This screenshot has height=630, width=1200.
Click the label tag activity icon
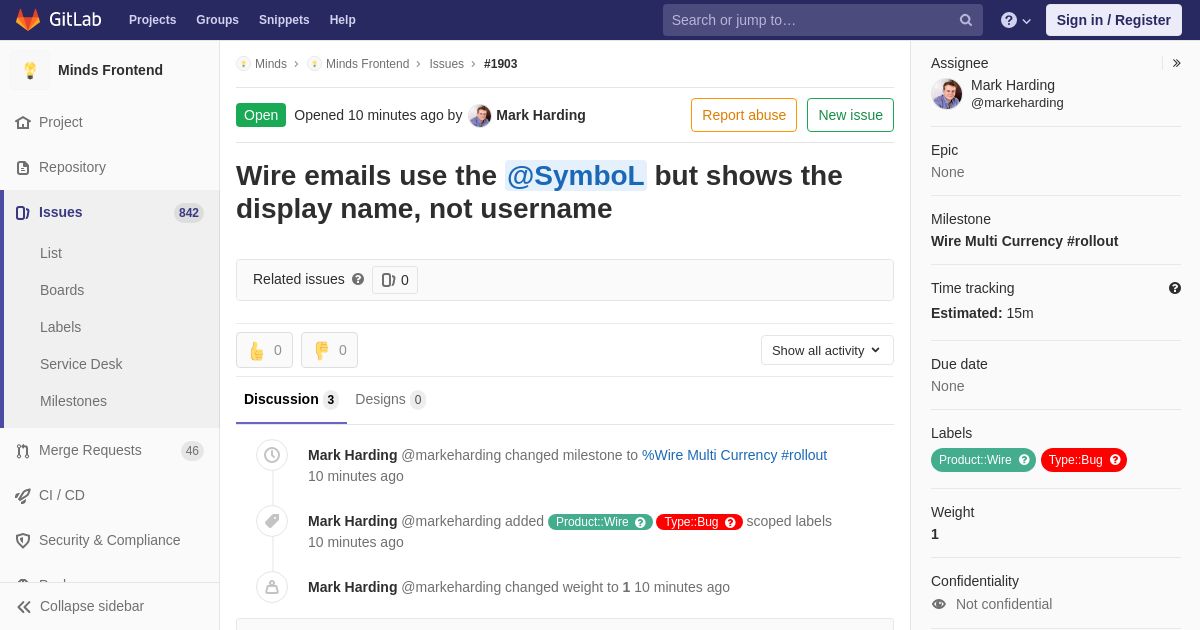coord(272,521)
